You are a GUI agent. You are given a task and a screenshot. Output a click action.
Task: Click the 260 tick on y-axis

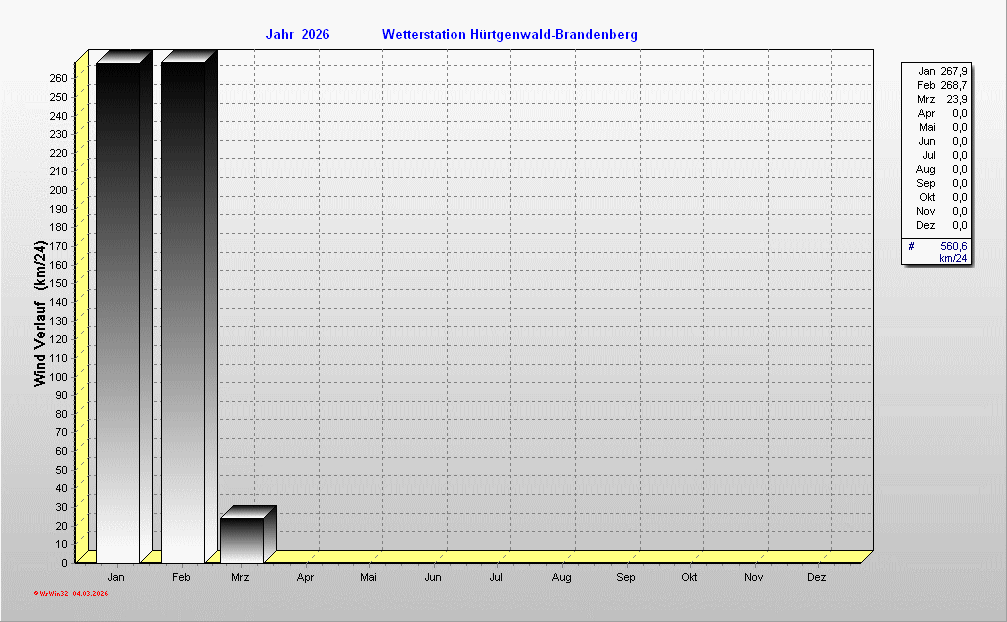58,78
